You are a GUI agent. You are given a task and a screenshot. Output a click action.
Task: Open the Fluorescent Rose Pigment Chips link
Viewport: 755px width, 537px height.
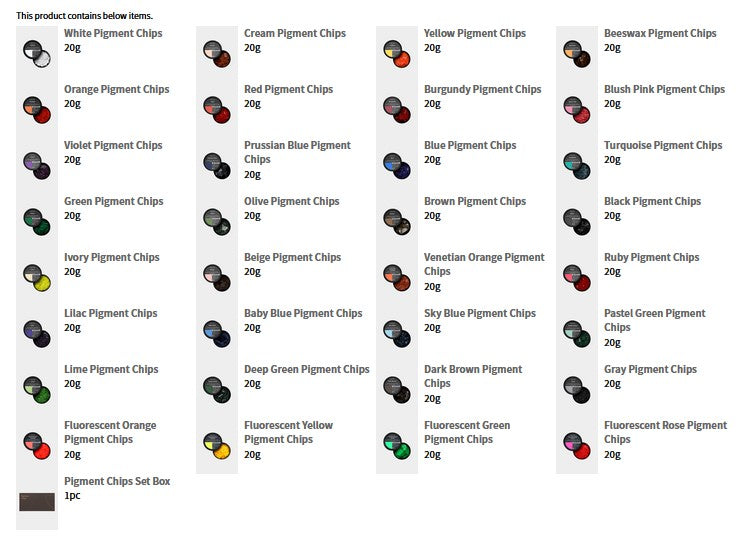[x=665, y=432]
